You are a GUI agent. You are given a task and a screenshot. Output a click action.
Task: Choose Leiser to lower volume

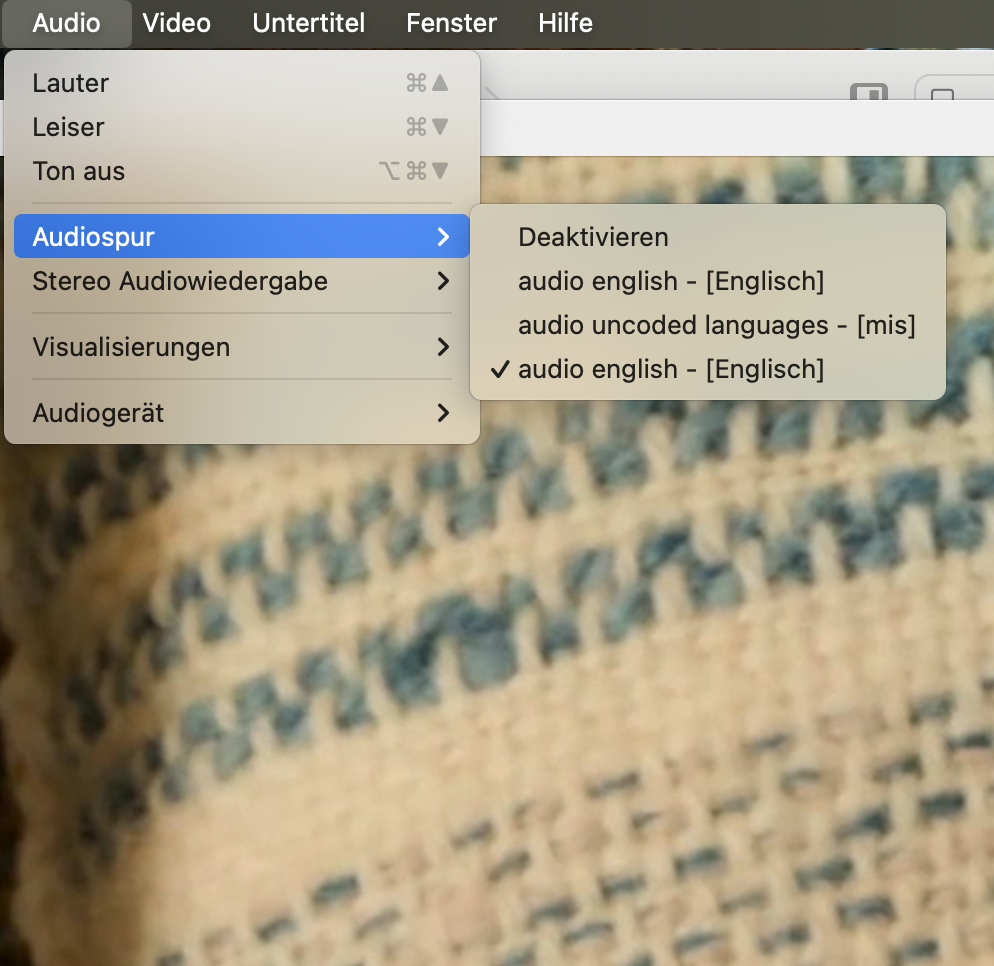(x=242, y=127)
